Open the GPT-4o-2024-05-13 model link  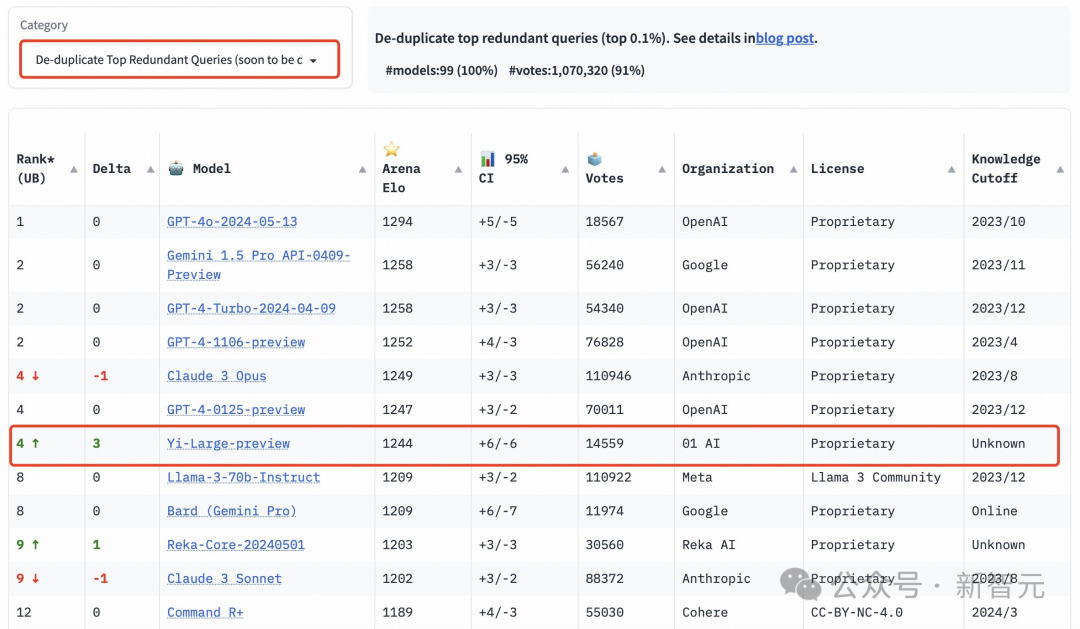click(232, 222)
